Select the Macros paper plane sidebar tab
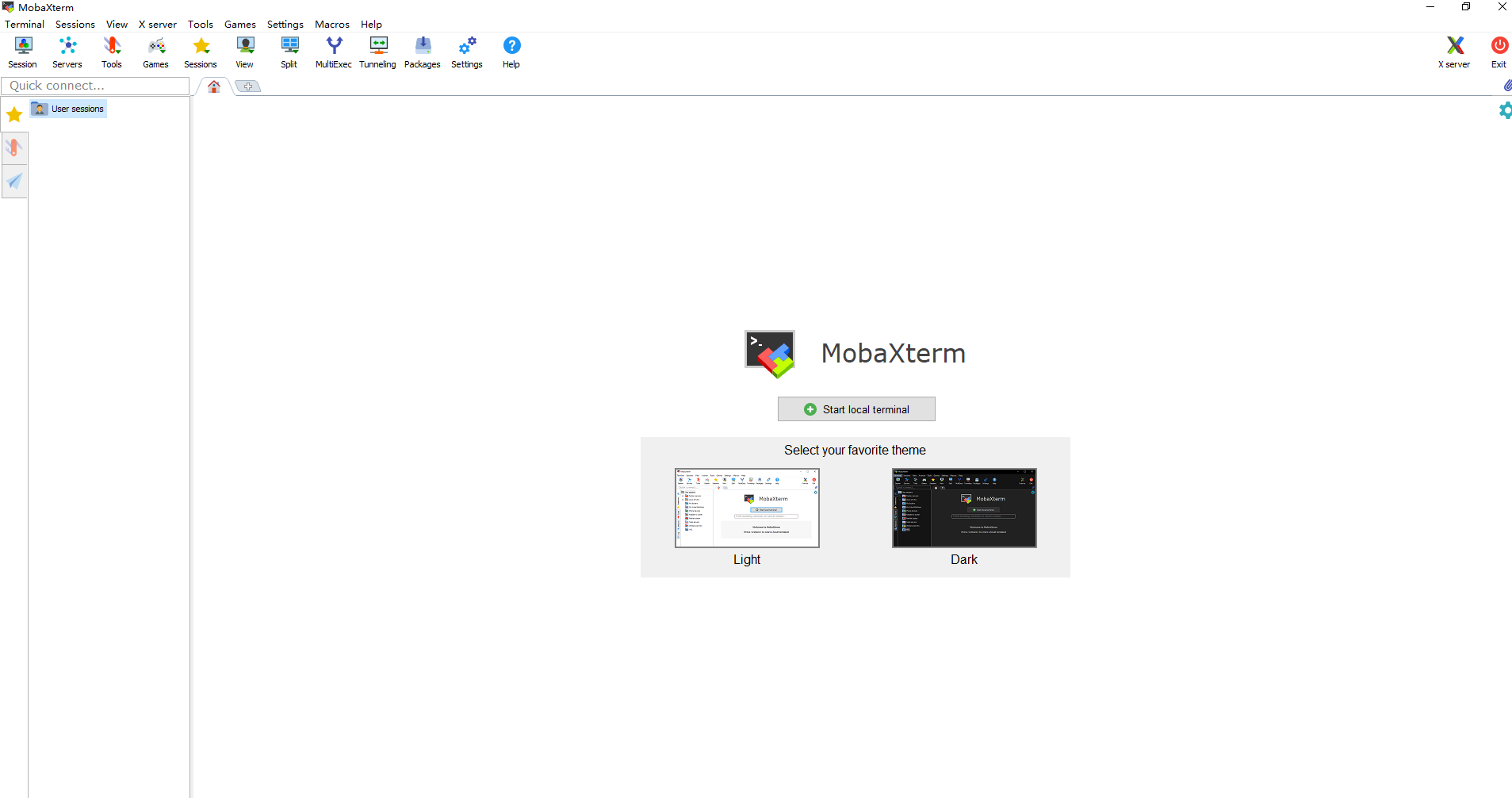Viewport: 1512px width, 798px height. pos(14,181)
